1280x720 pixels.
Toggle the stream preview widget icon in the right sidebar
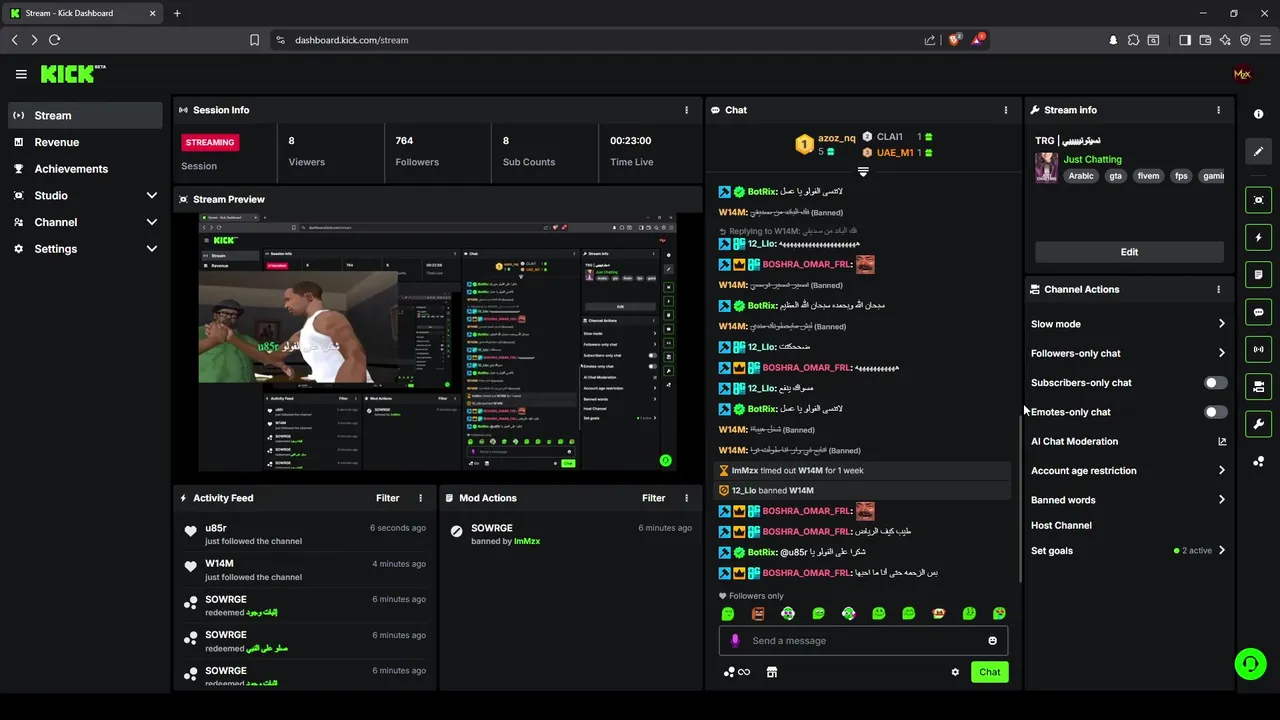tap(1258, 200)
